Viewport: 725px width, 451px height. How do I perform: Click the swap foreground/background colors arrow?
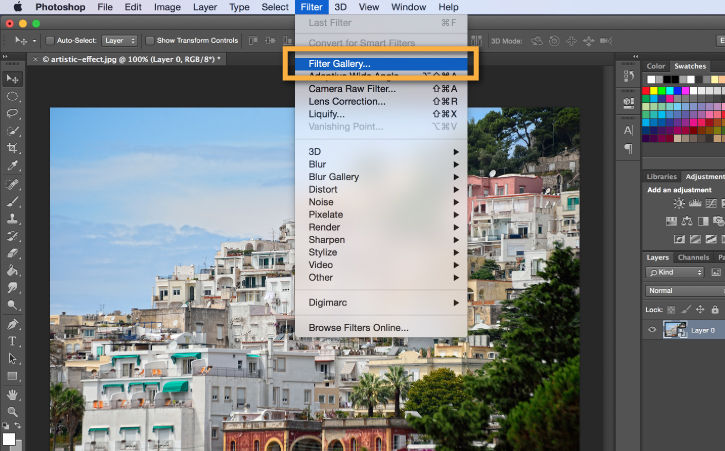pos(18,425)
